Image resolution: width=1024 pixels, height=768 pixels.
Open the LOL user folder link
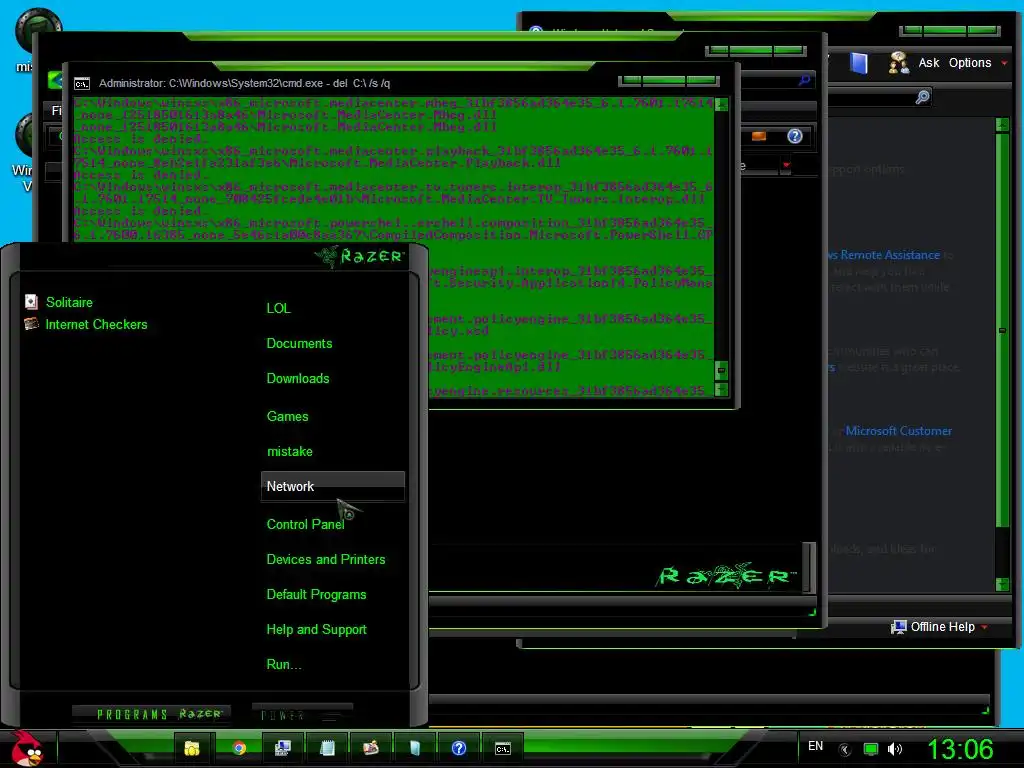click(x=278, y=308)
